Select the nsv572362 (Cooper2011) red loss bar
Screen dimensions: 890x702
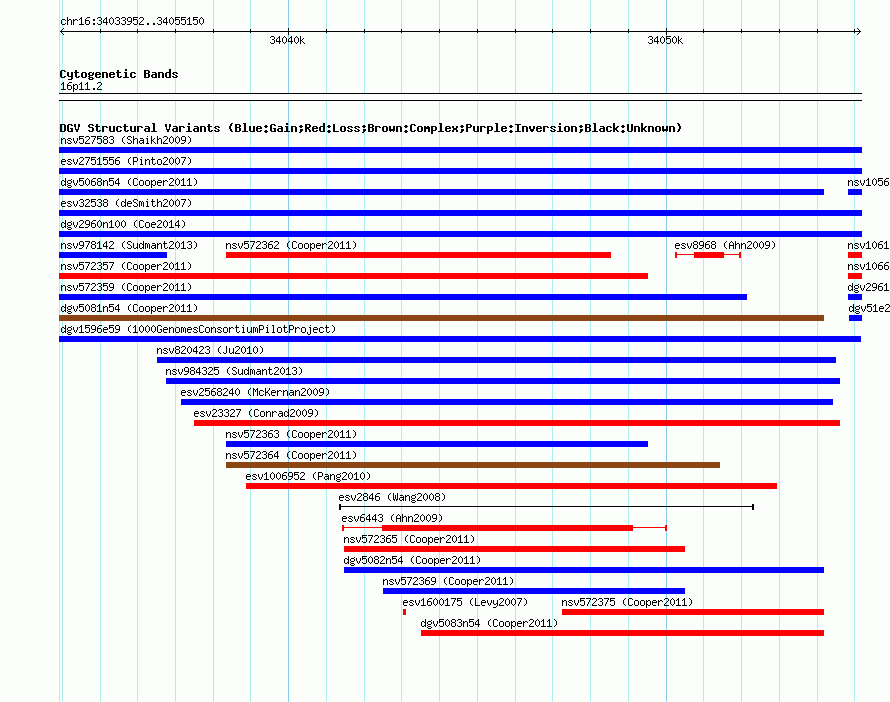[418, 255]
